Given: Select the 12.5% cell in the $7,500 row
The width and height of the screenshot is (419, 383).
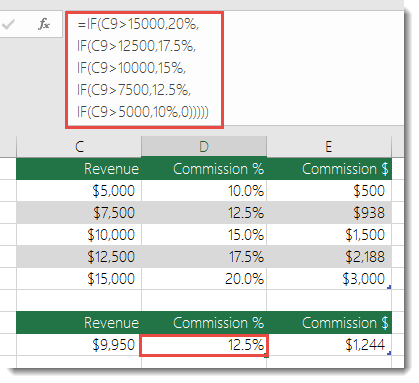Looking at the screenshot, I should [x=204, y=213].
